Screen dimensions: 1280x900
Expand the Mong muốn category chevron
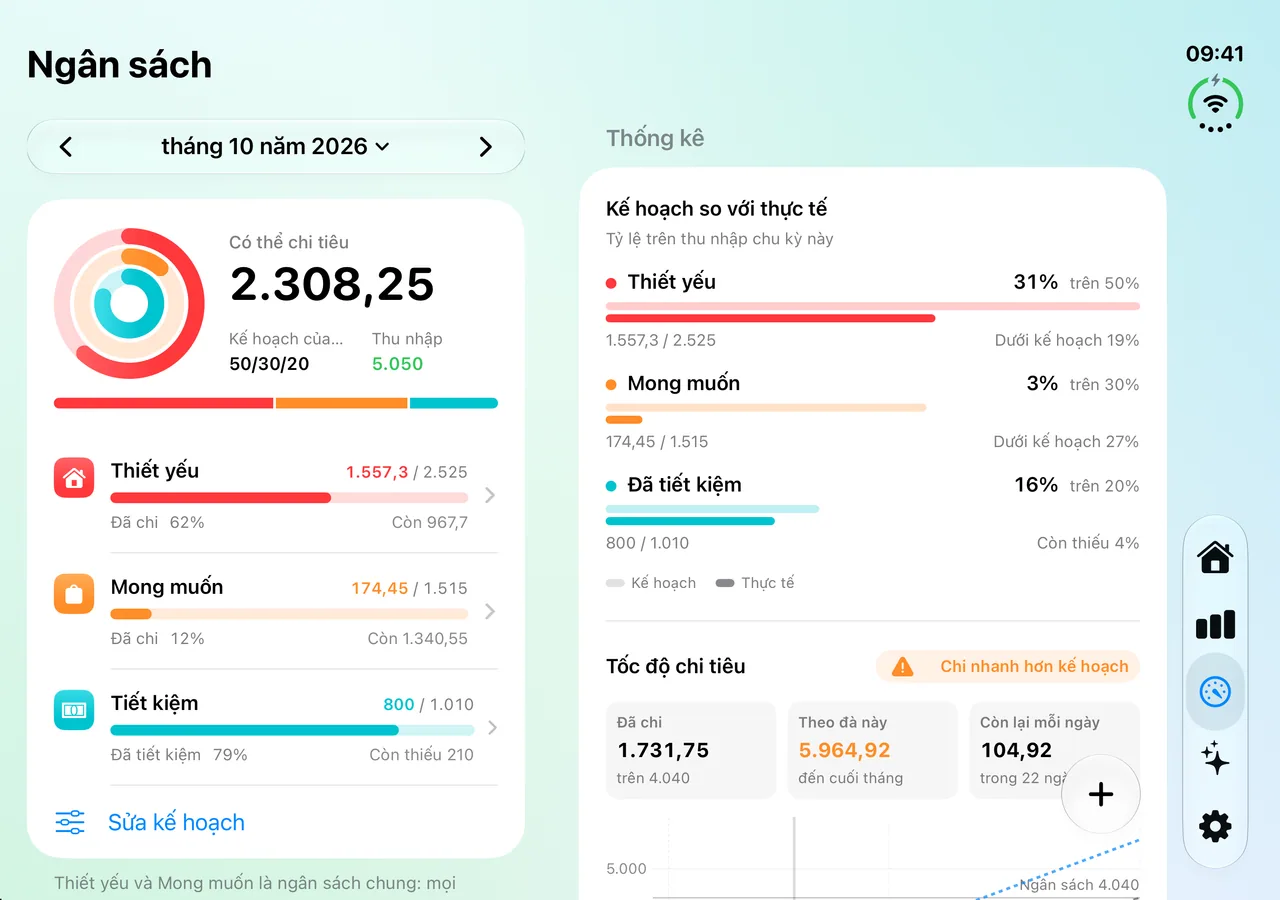click(x=490, y=611)
